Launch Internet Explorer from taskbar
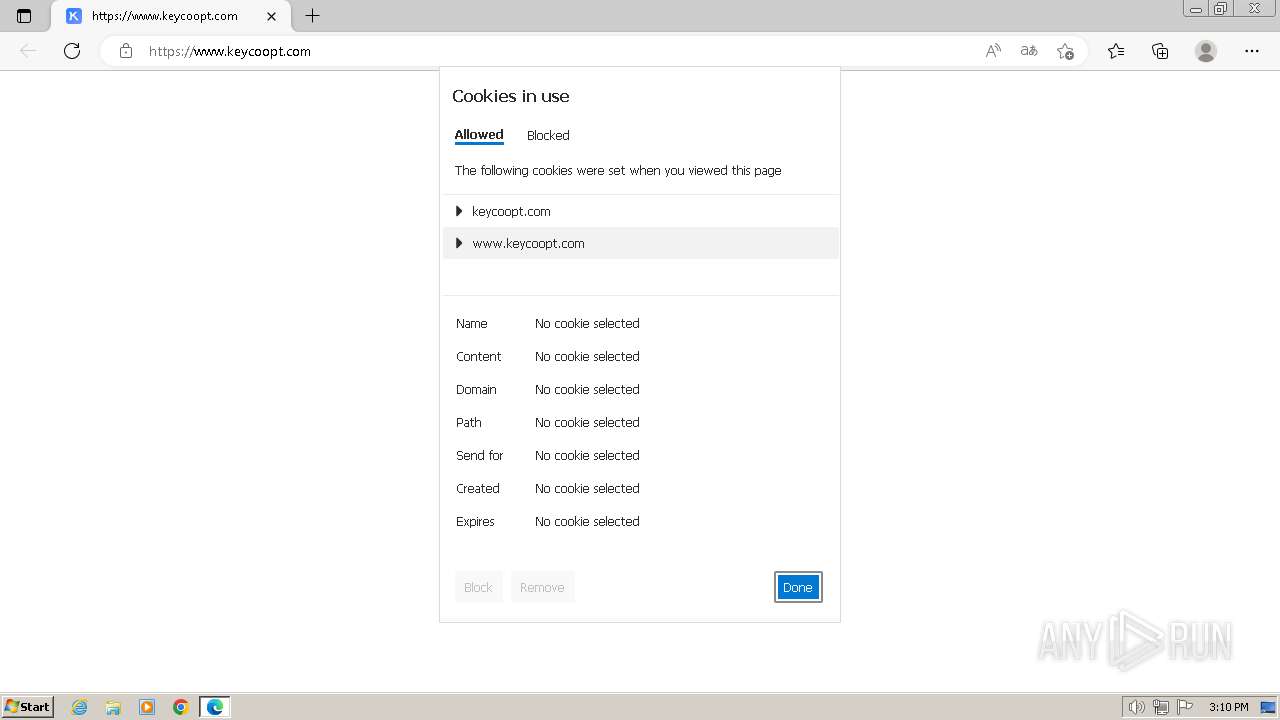The width and height of the screenshot is (1280, 720). [80, 707]
